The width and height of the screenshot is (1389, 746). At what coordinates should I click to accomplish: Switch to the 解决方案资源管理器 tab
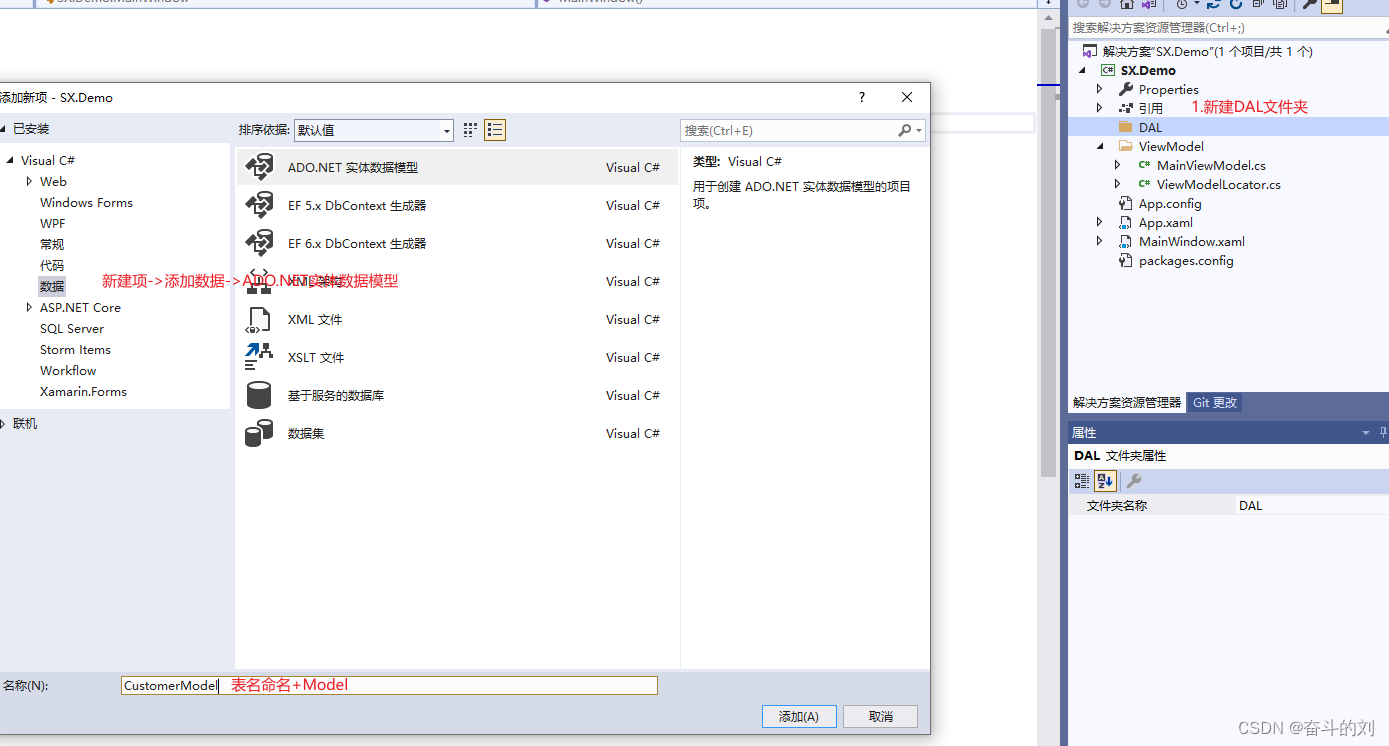pyautogui.click(x=1127, y=403)
